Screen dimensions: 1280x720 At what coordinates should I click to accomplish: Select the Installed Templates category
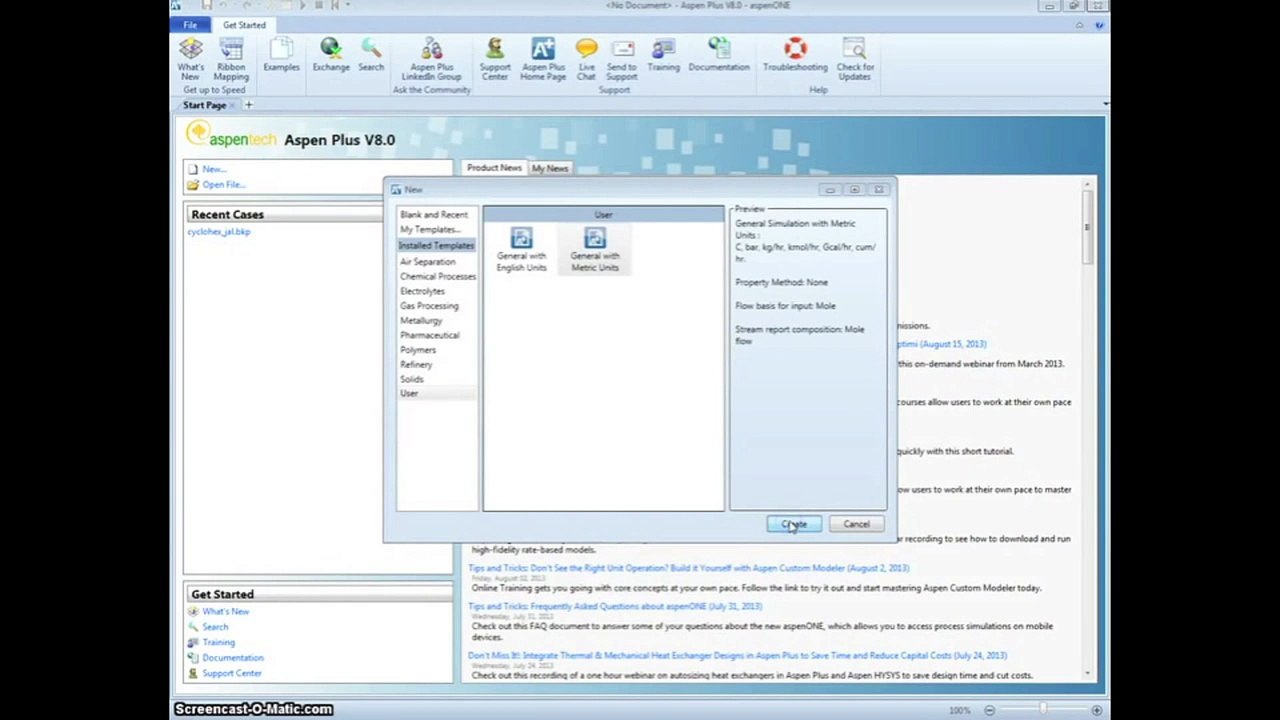(436, 246)
